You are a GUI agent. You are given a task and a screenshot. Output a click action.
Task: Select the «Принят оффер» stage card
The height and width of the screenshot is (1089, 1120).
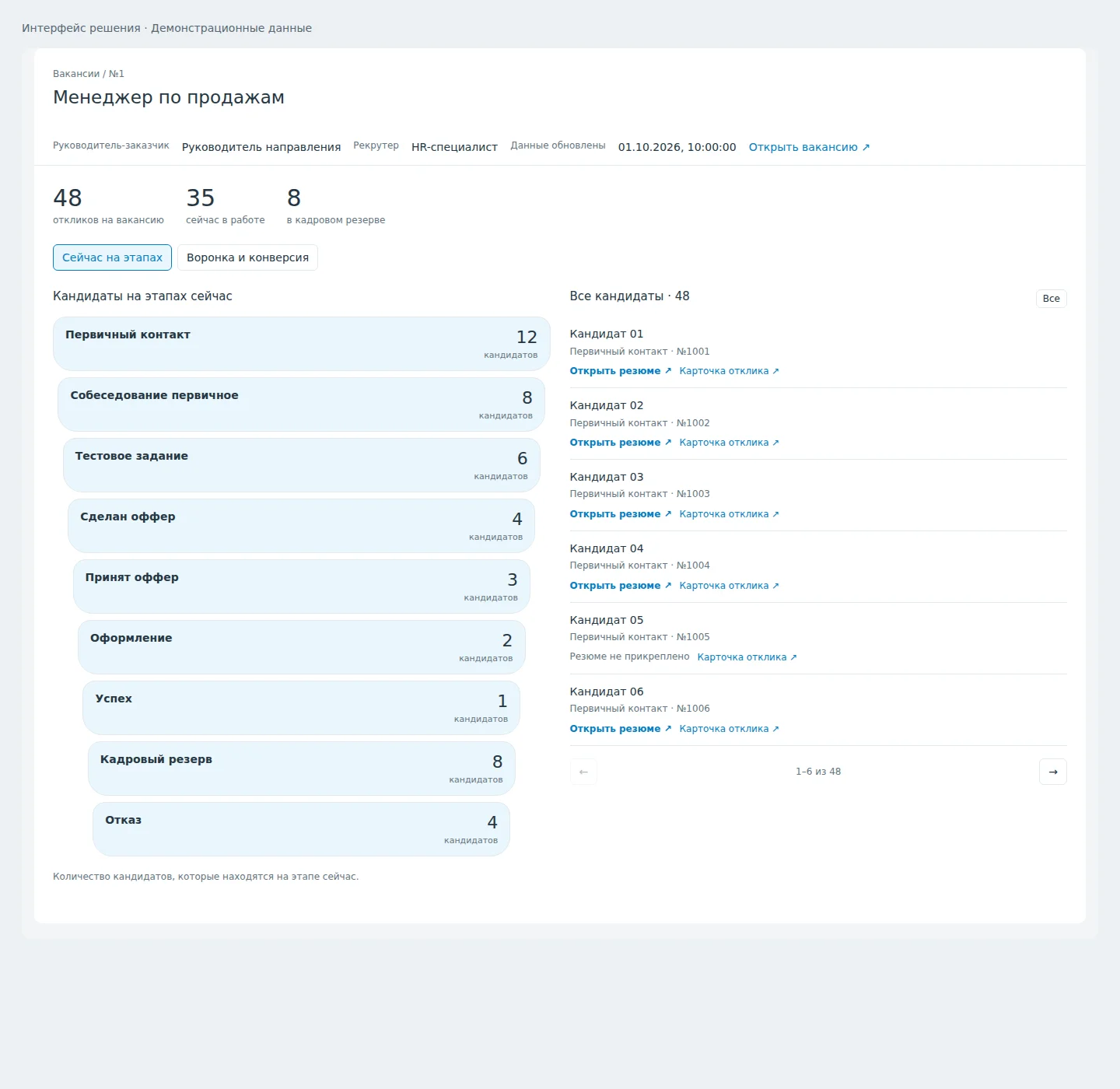pos(302,587)
